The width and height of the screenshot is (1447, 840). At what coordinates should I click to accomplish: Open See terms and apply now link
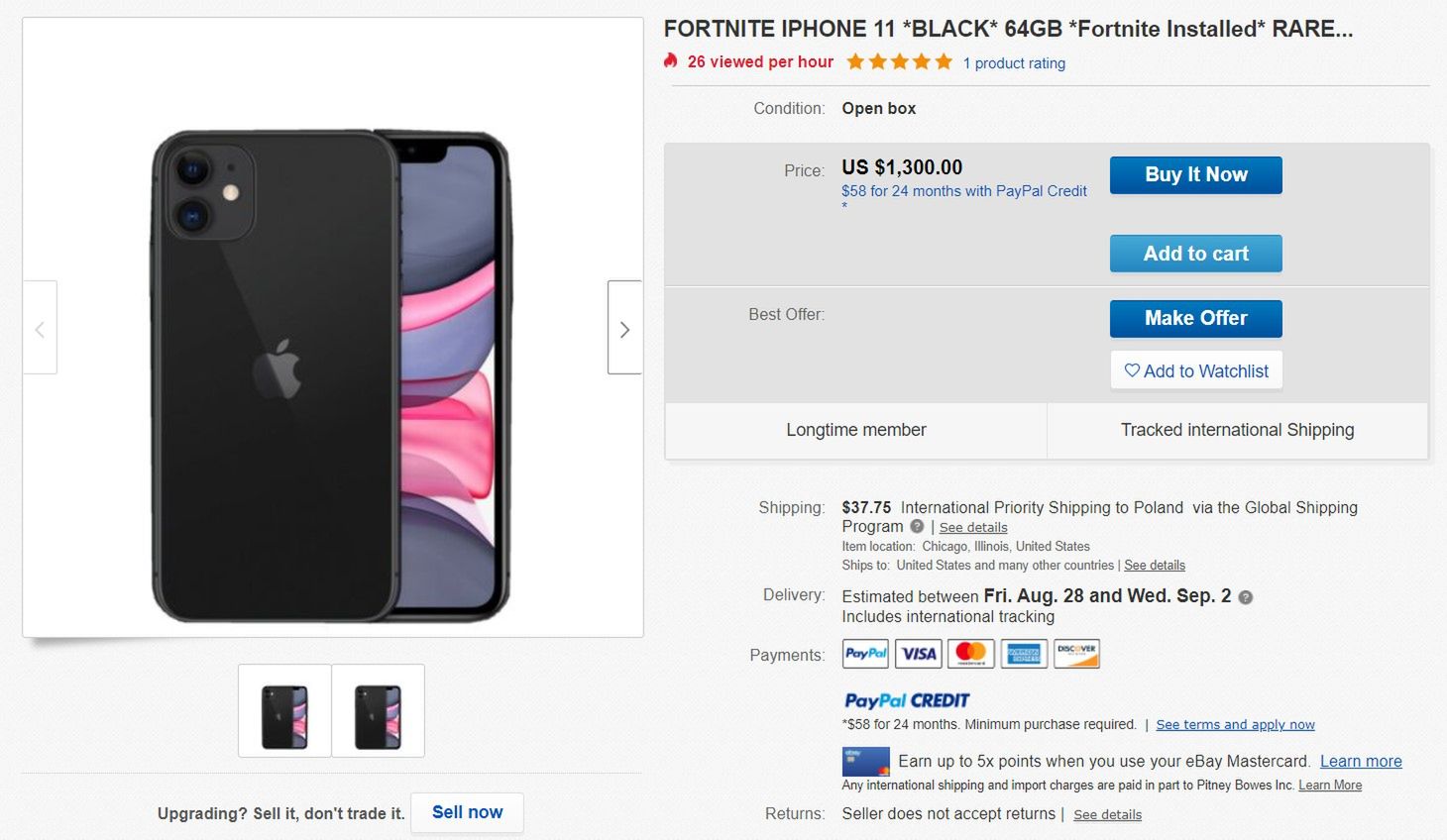pyautogui.click(x=1235, y=725)
